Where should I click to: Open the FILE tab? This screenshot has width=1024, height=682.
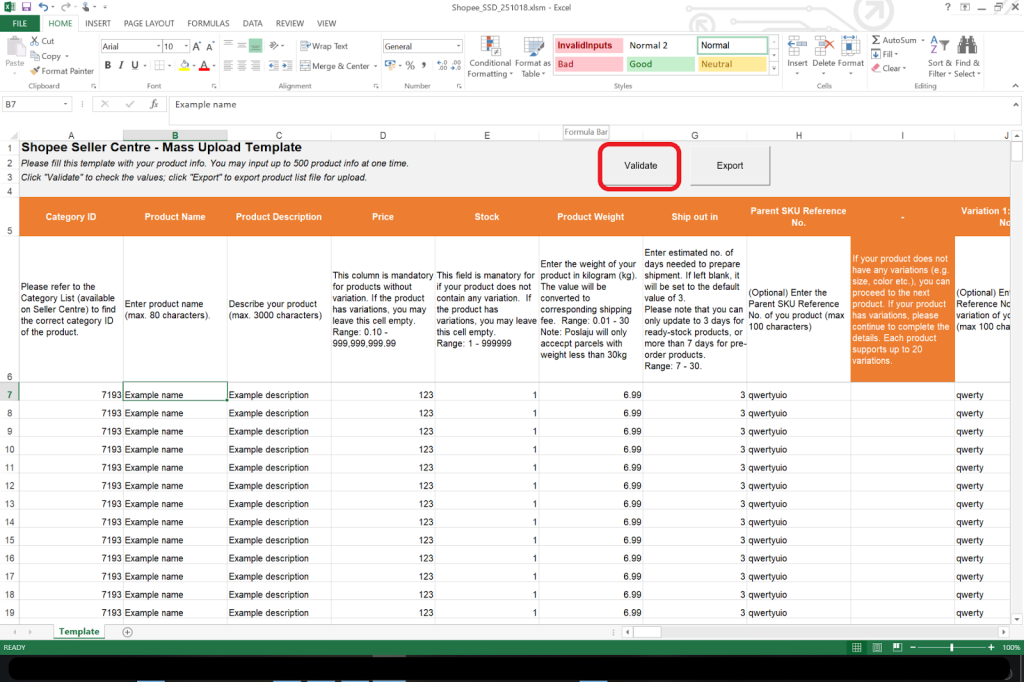tap(20, 24)
